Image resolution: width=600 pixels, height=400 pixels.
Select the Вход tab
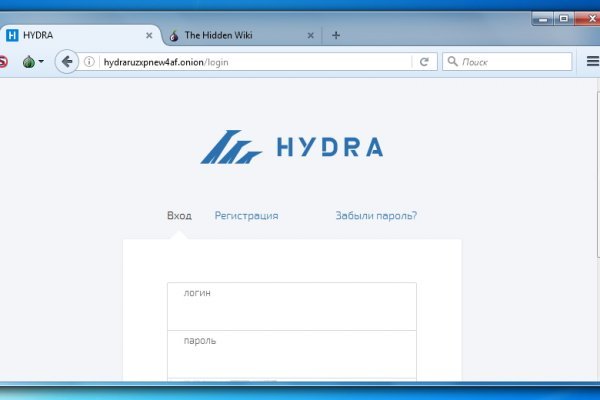(179, 215)
